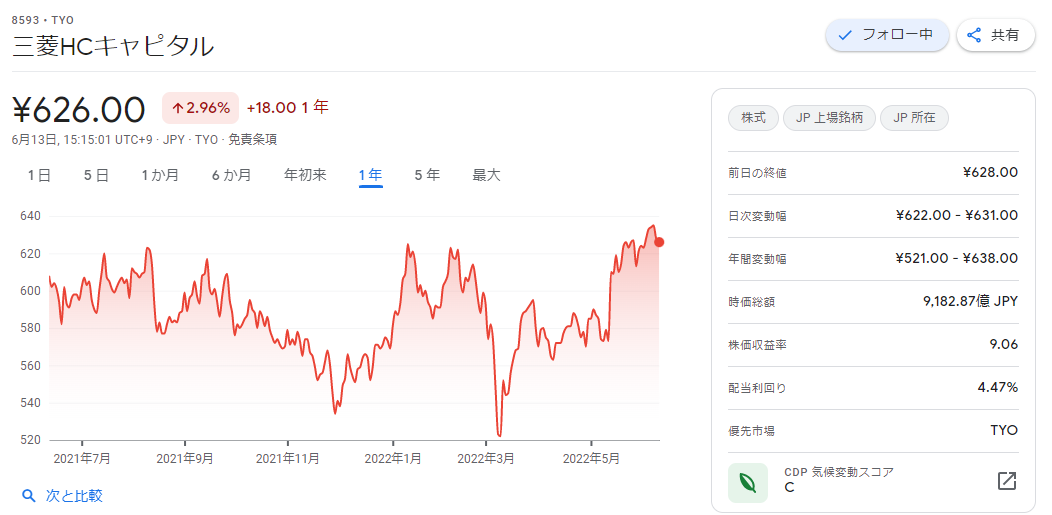Screen dimensions: 1052x515
Task: Show the 最大 chart range
Action: [x=486, y=176]
